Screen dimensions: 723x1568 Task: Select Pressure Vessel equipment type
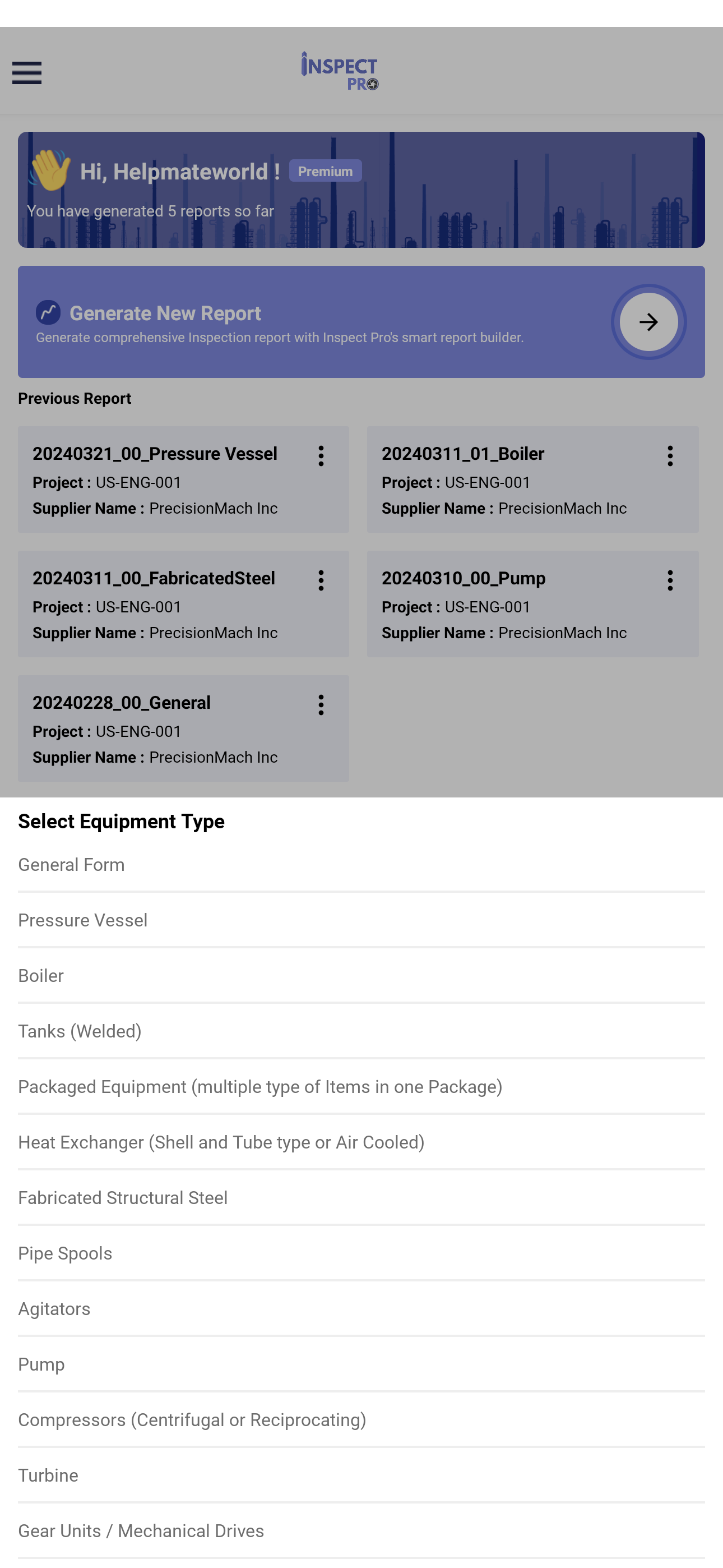pos(361,920)
